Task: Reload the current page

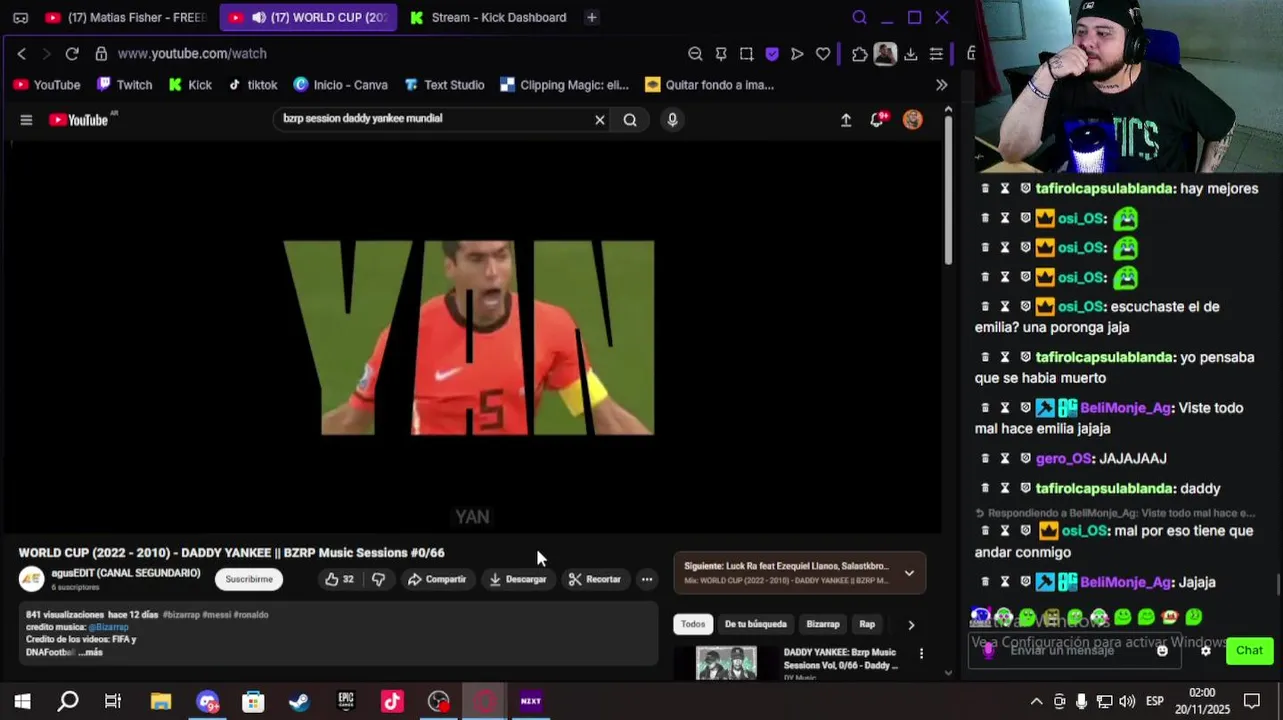Action: click(x=72, y=53)
